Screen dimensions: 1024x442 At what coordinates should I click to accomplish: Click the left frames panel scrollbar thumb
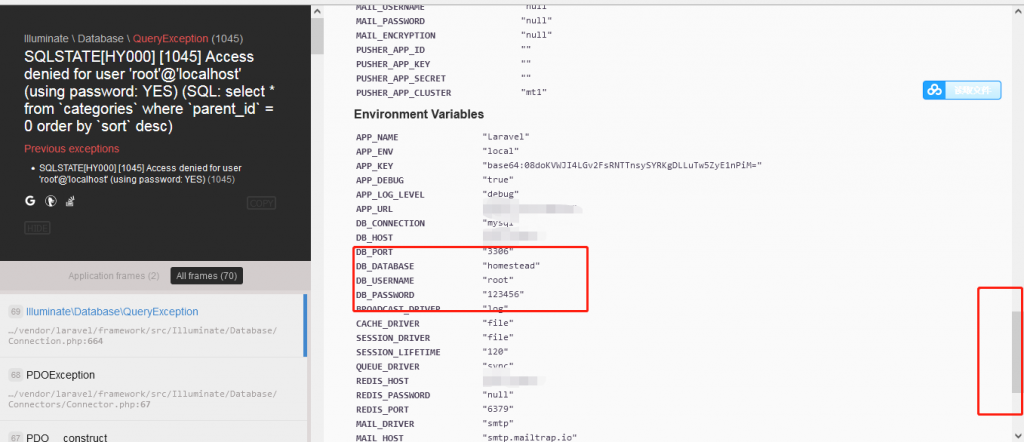tap(317, 36)
